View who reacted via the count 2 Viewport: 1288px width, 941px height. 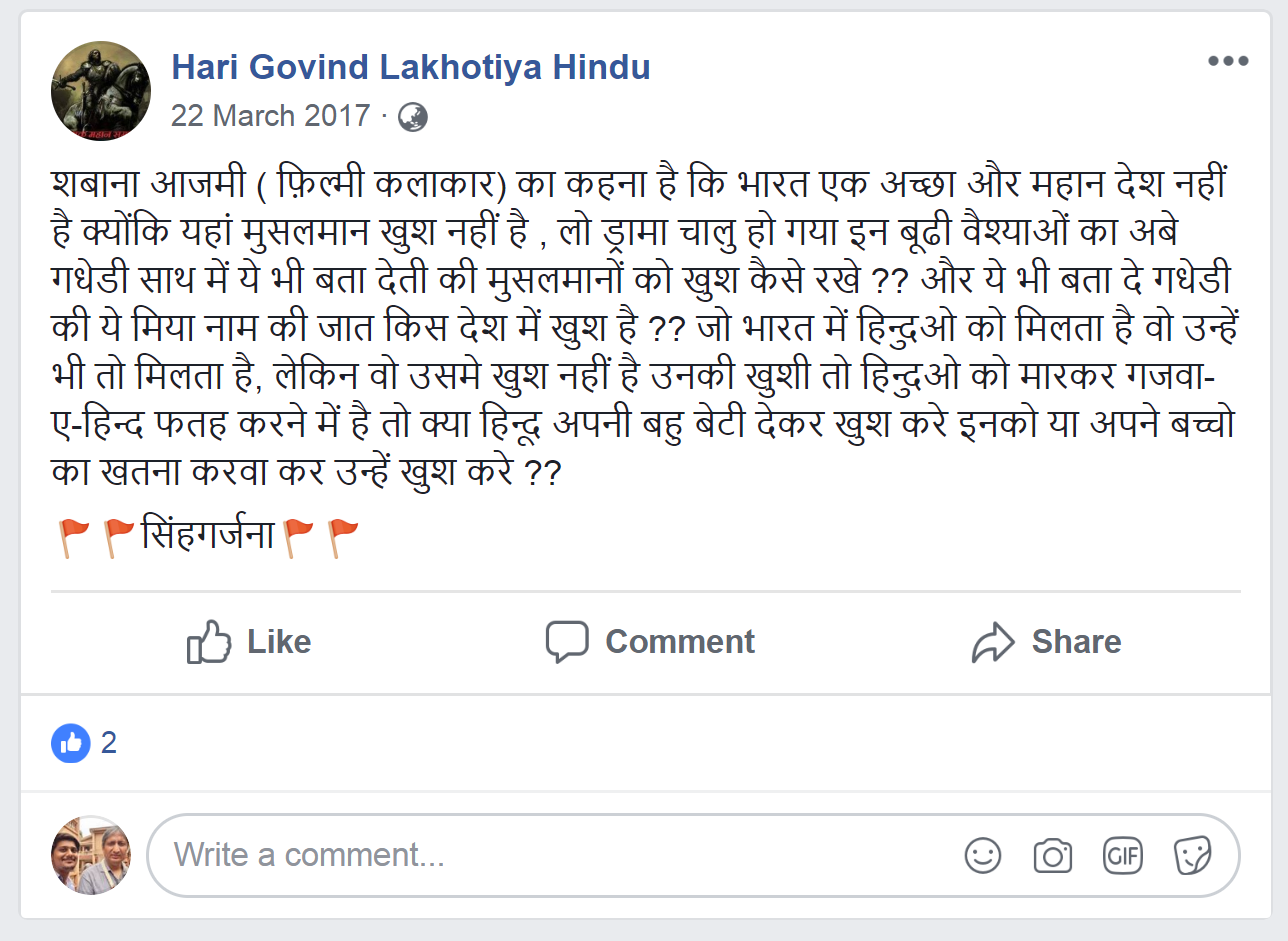(x=109, y=743)
